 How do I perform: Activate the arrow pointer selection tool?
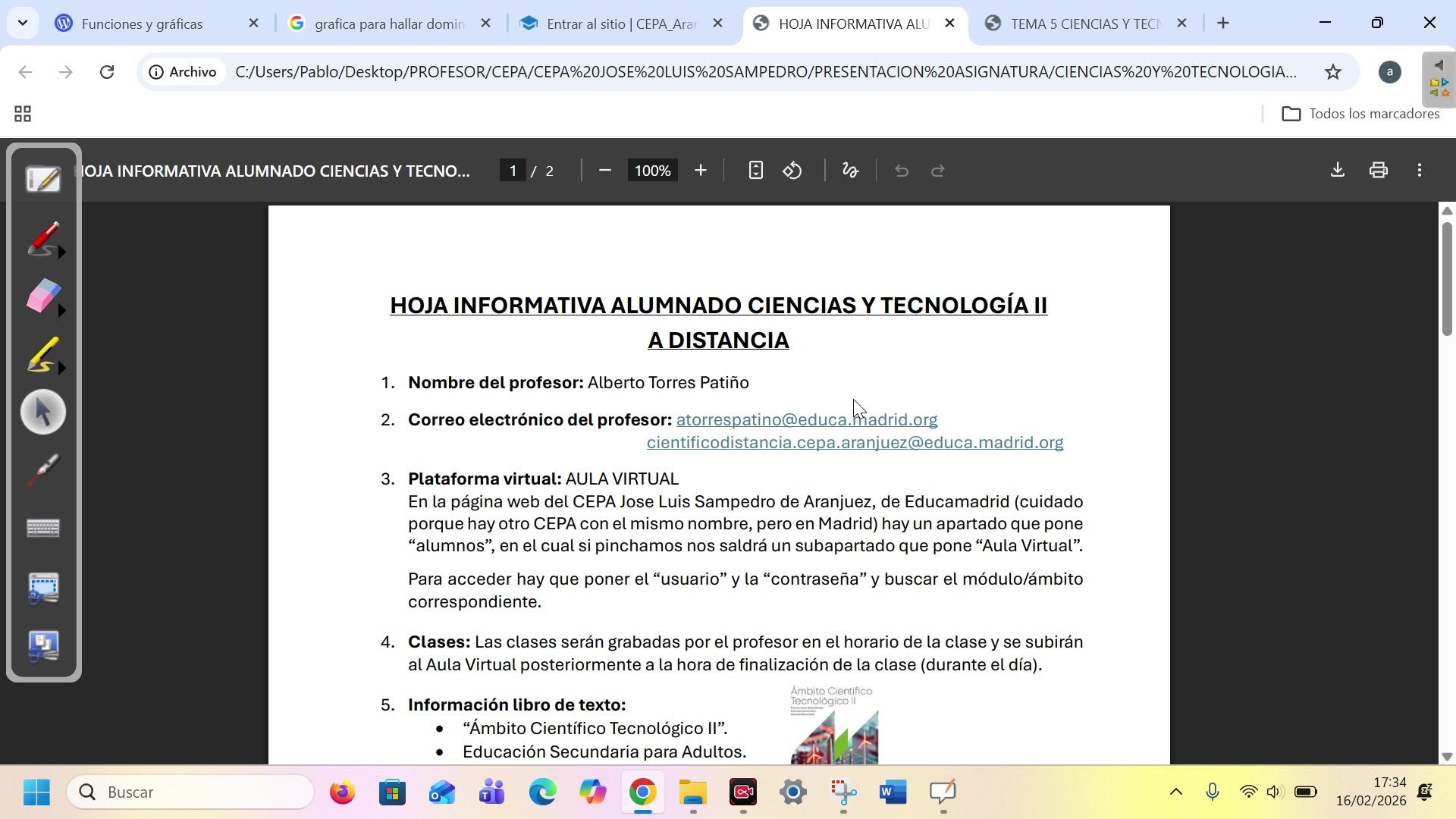point(43,413)
